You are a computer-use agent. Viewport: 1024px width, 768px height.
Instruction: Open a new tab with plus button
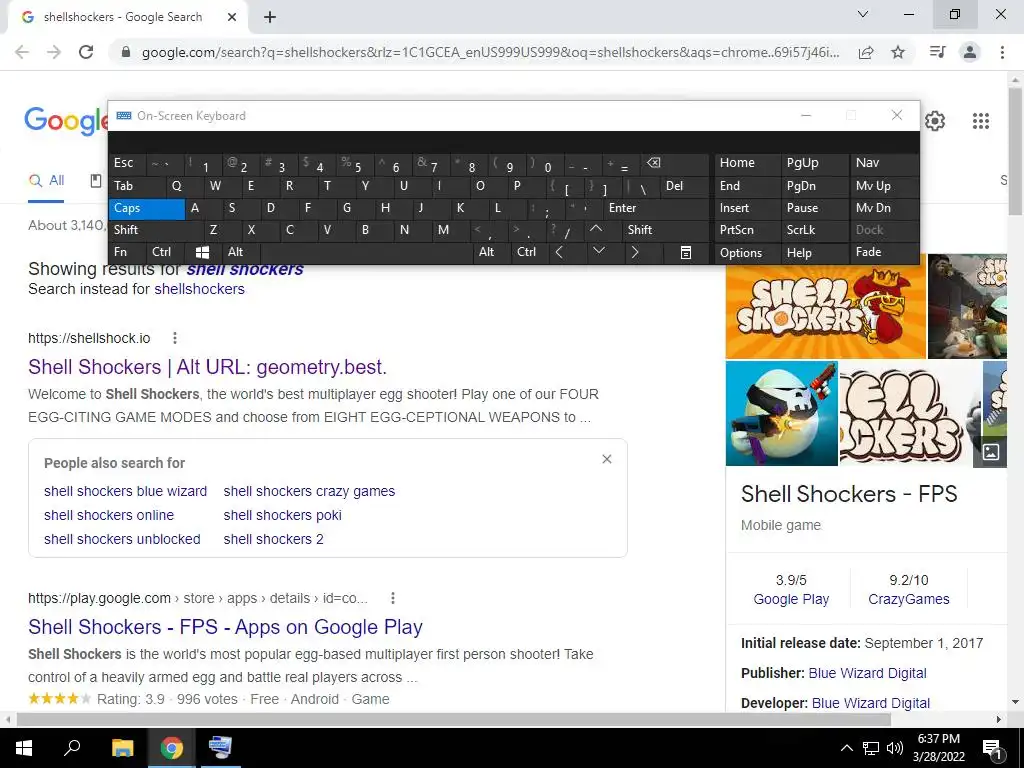270,18
